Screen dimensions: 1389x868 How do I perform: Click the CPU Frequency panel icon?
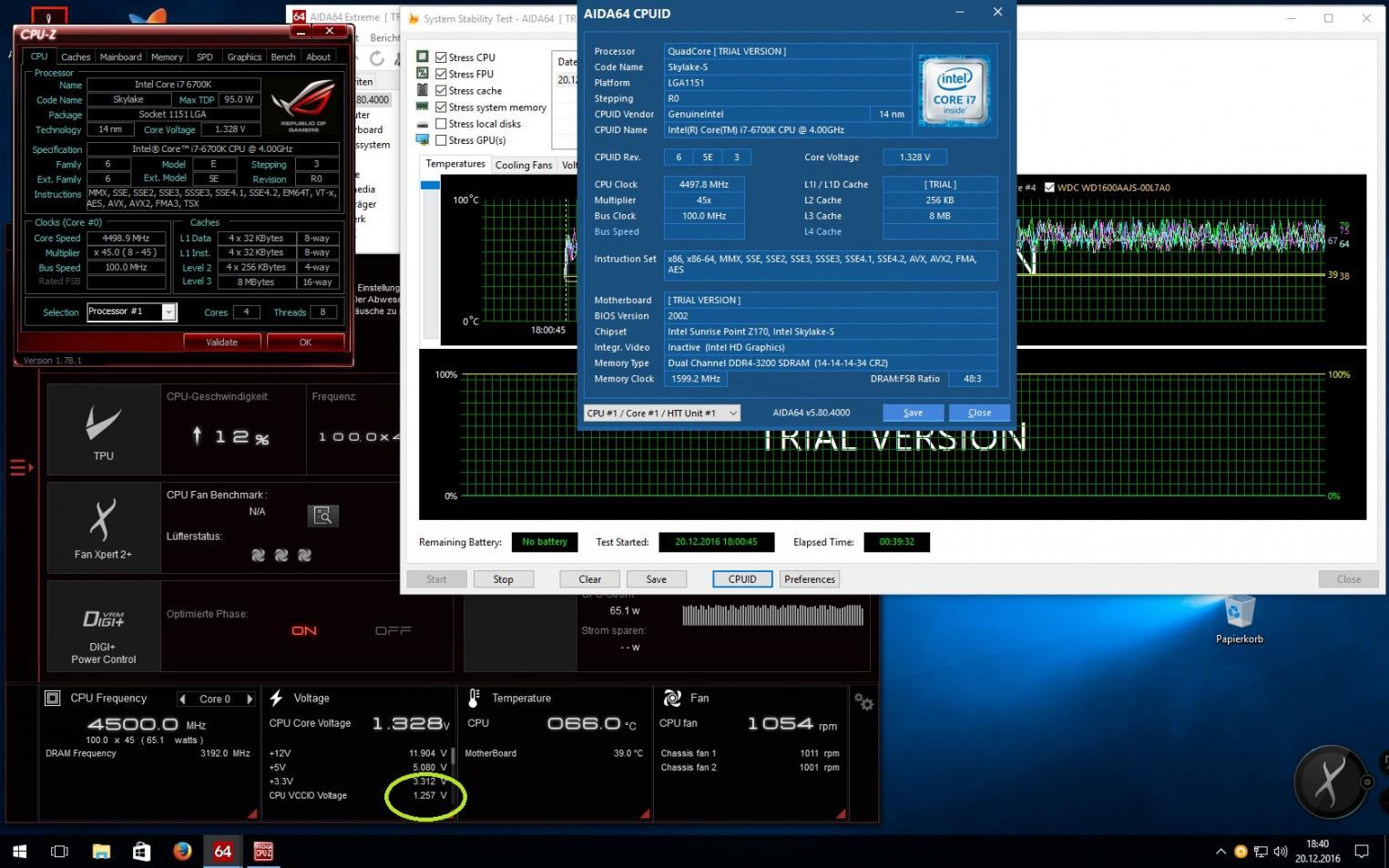coord(54,699)
